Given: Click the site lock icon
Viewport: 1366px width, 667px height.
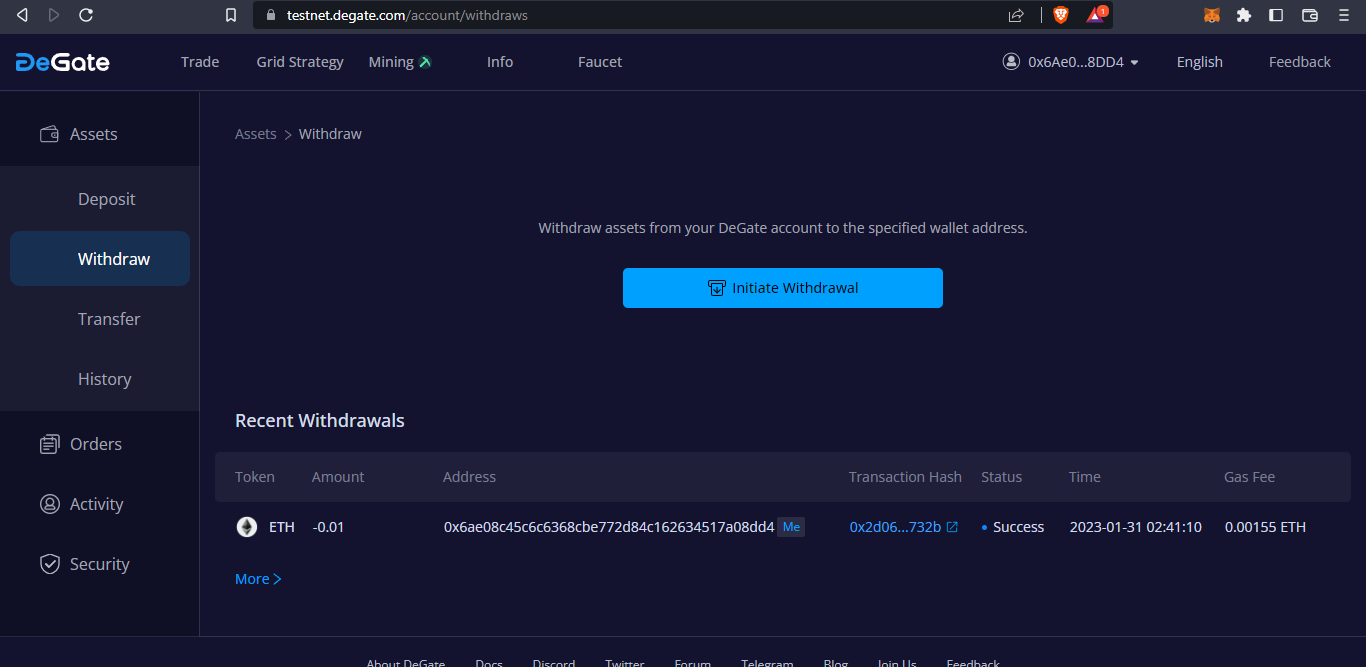Looking at the screenshot, I should pos(269,15).
